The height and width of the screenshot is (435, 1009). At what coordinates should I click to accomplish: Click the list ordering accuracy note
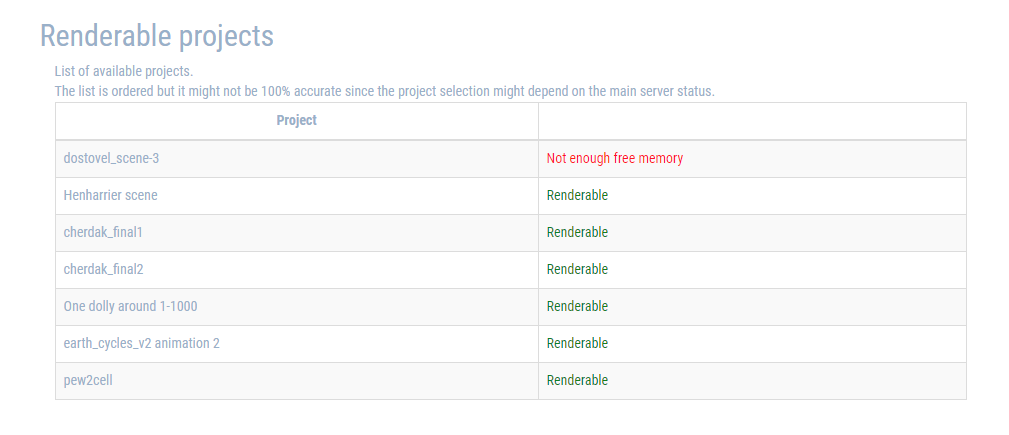pyautogui.click(x=385, y=91)
